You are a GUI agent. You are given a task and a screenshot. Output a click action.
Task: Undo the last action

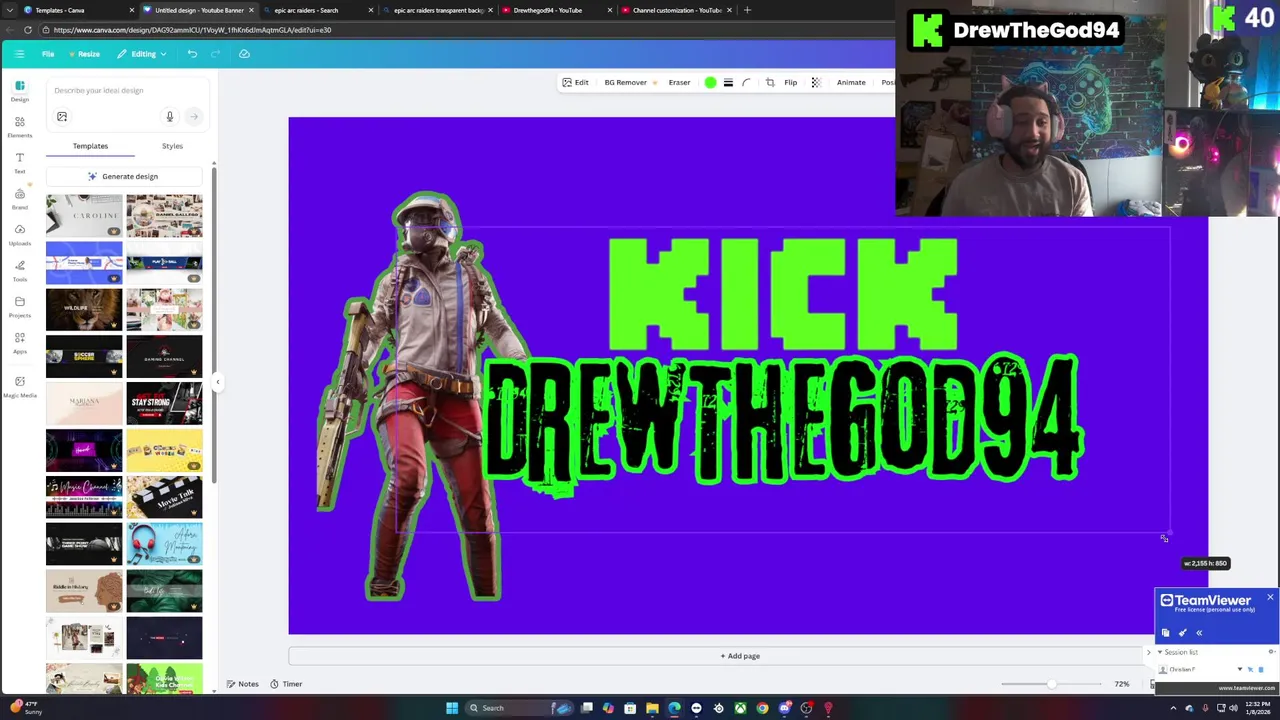(192, 54)
